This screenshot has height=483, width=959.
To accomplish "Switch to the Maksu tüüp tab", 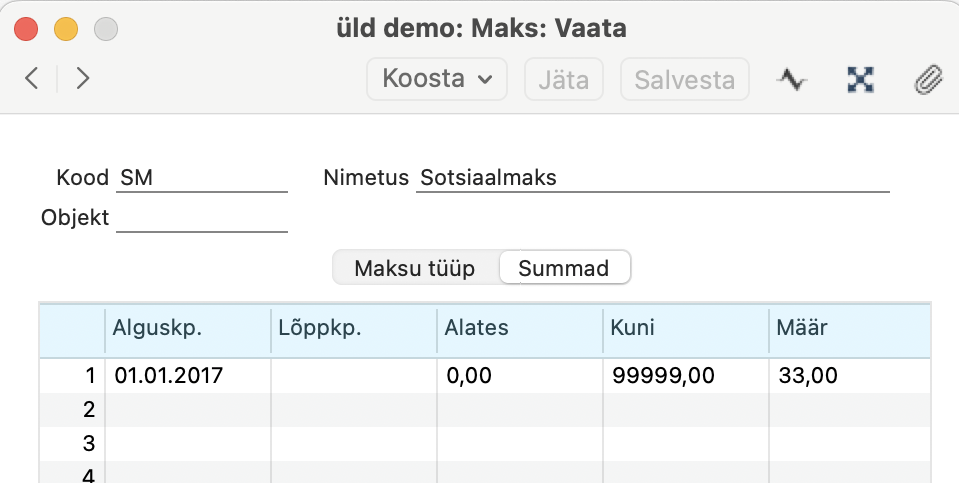I will point(415,268).
